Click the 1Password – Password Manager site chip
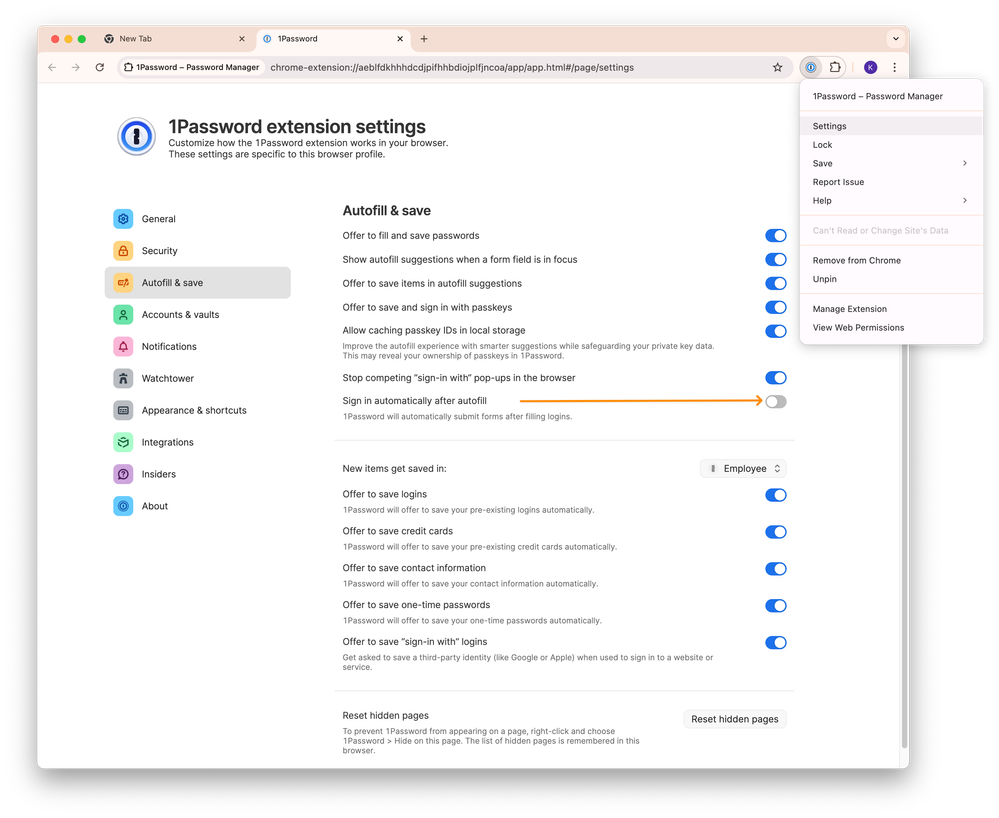This screenshot has width=999, height=818. (192, 67)
